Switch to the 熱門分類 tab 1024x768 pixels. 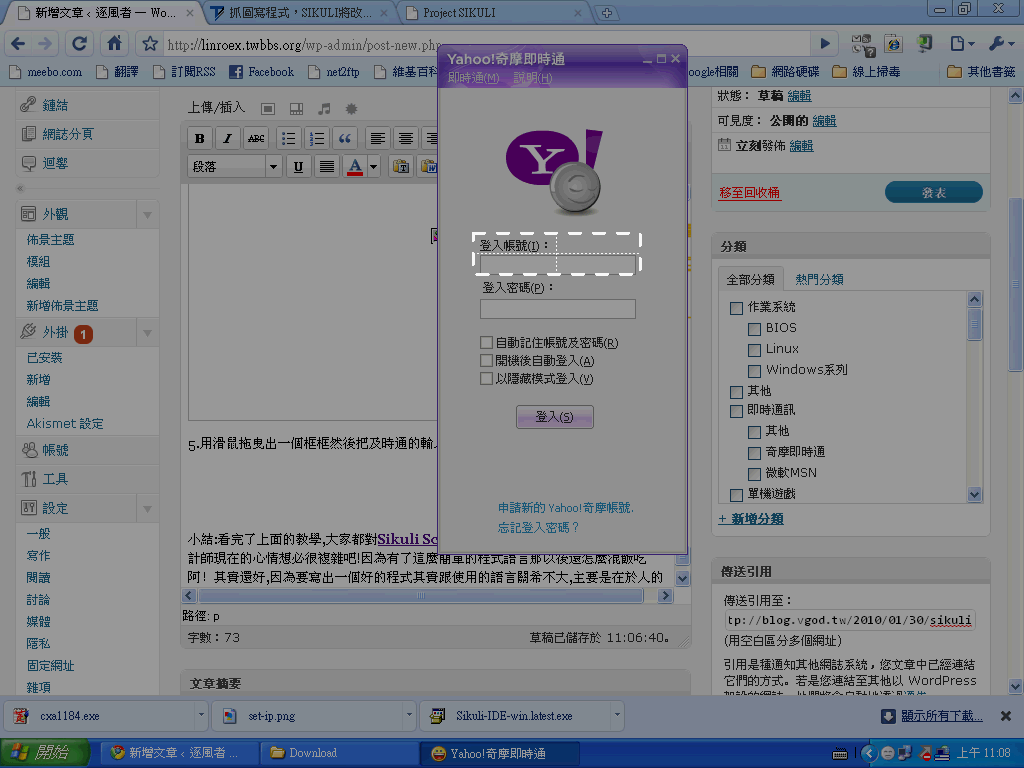(819, 280)
